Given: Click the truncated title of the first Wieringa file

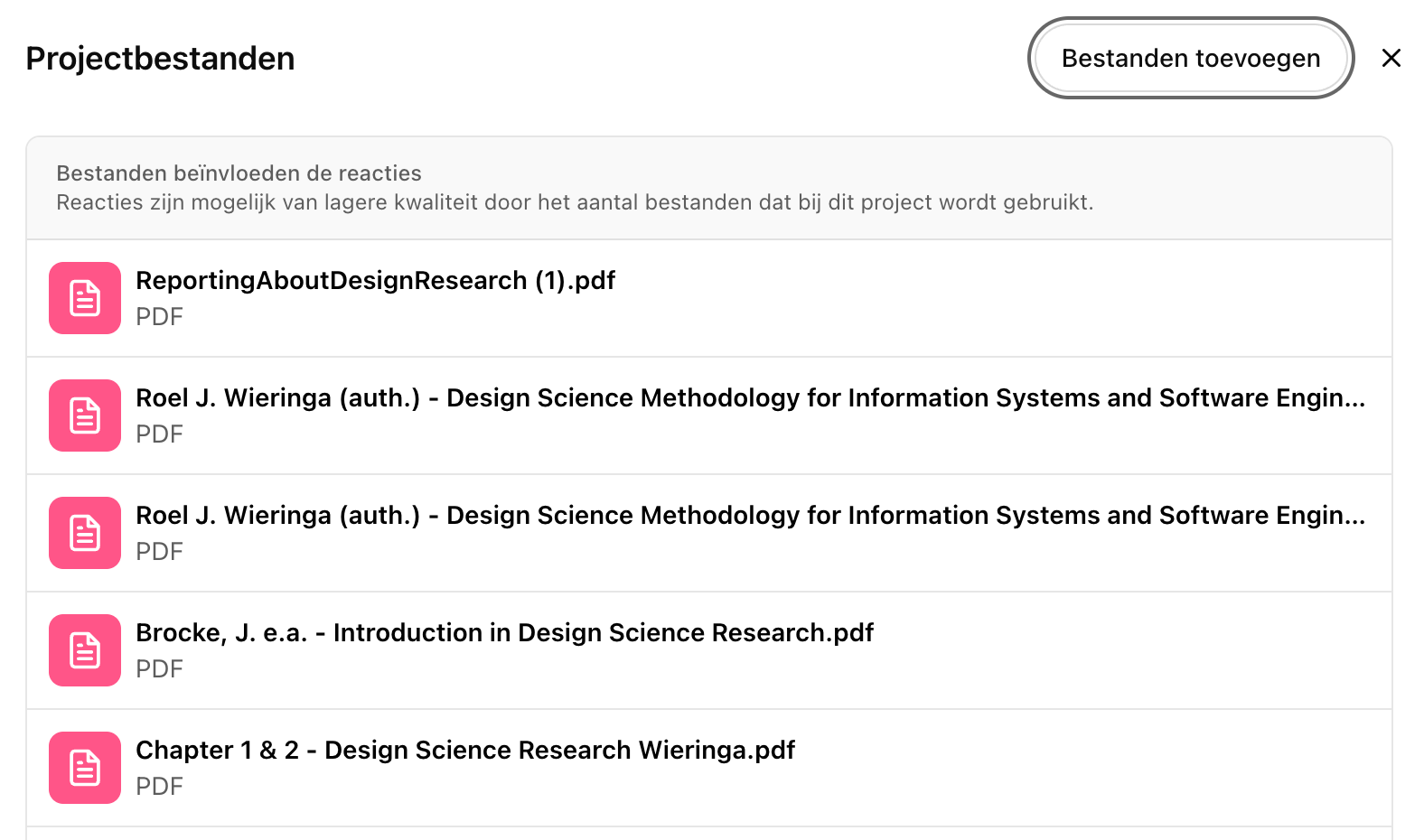Looking at the screenshot, I should (750, 397).
